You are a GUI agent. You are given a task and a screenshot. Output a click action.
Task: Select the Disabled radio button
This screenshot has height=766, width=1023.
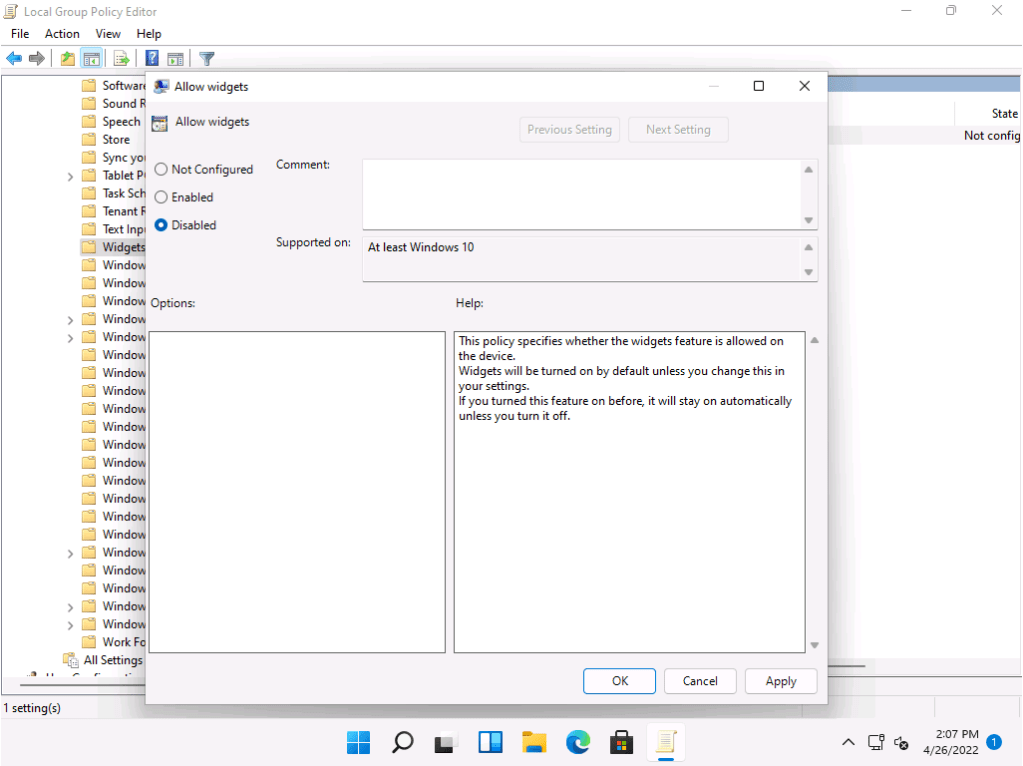click(x=160, y=225)
